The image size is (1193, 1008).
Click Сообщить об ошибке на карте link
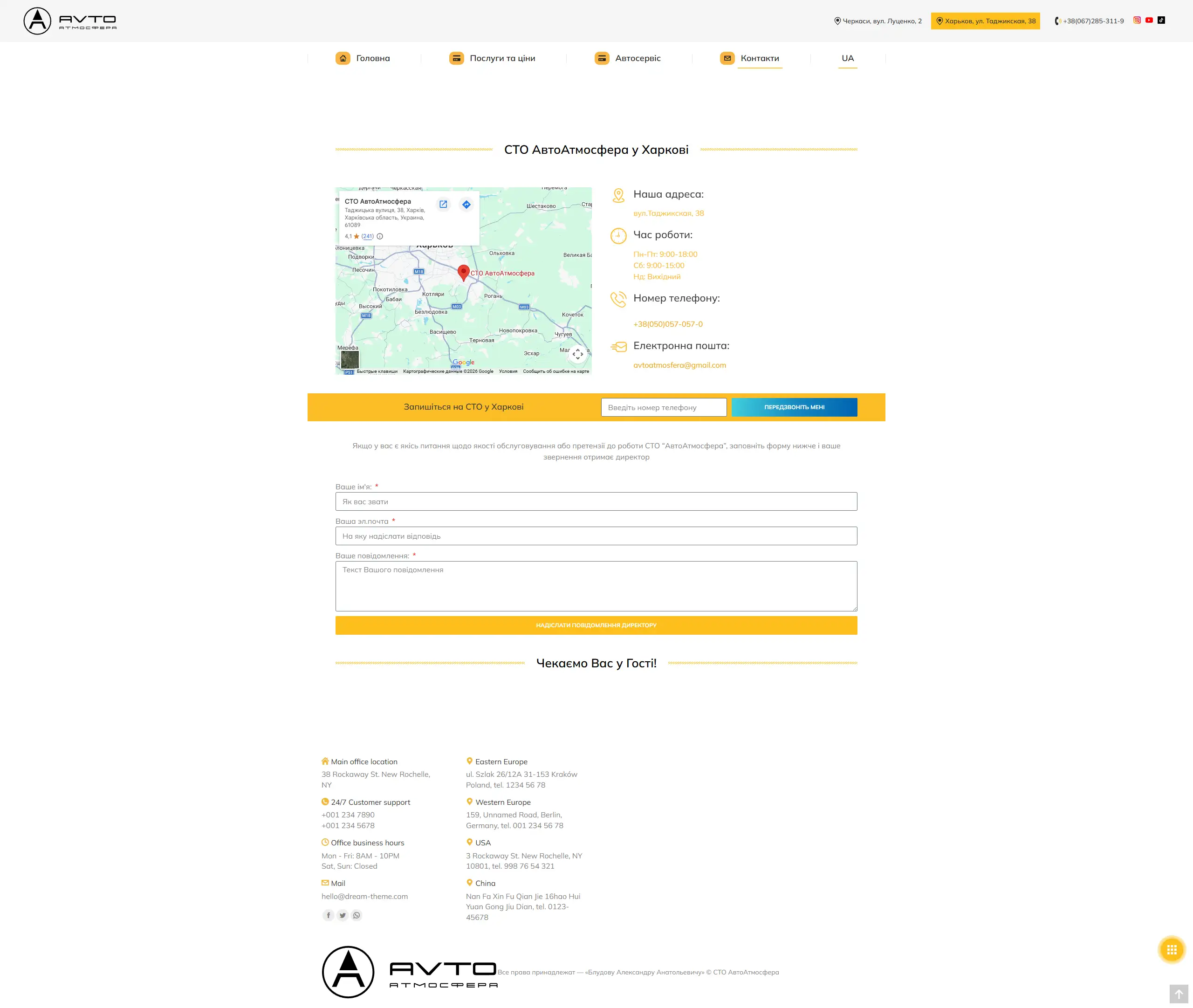[x=556, y=371]
